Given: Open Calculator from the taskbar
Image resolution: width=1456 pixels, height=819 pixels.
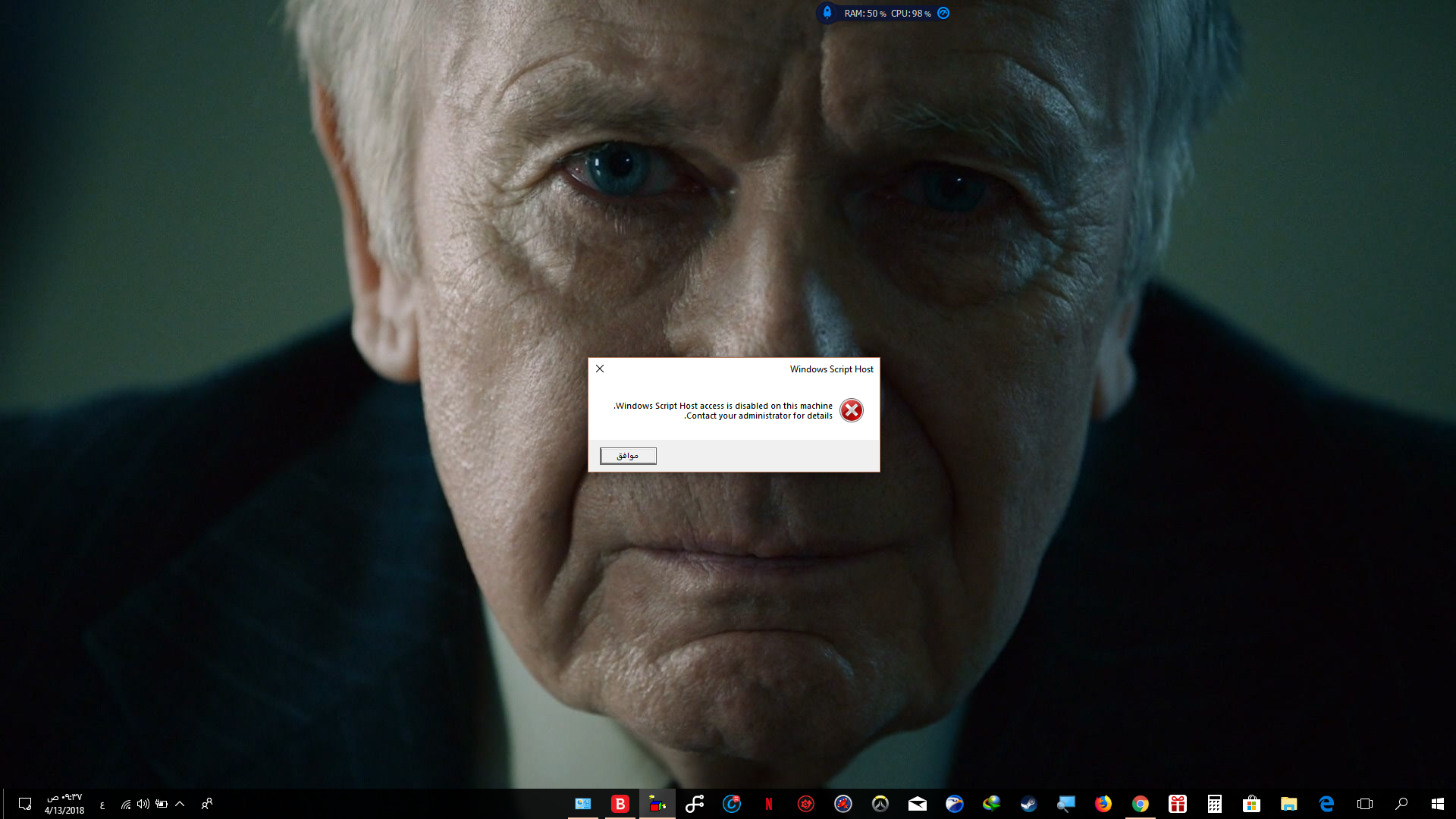Looking at the screenshot, I should point(1215,804).
